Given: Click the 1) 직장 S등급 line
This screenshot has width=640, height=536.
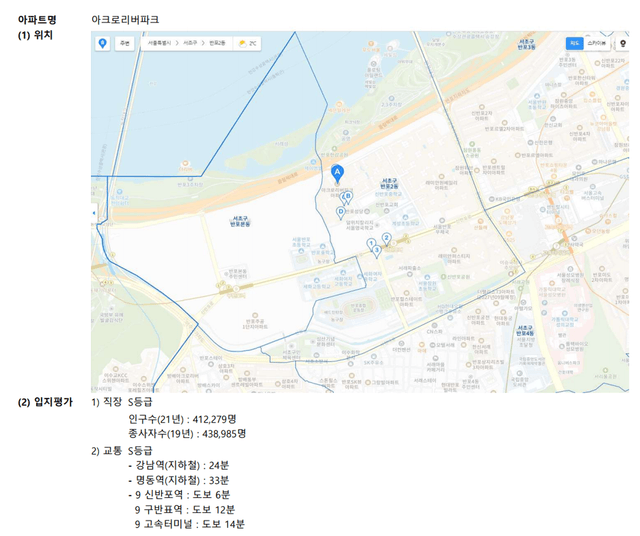Looking at the screenshot, I should pos(122,402).
